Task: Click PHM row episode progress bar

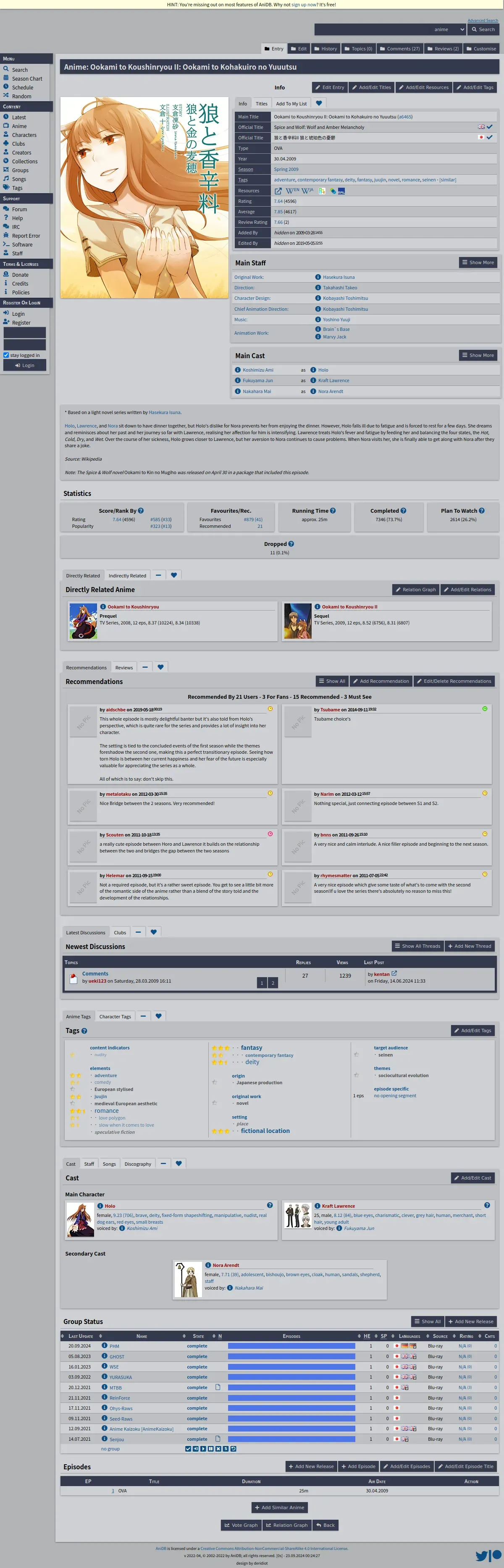Action: (291, 1346)
